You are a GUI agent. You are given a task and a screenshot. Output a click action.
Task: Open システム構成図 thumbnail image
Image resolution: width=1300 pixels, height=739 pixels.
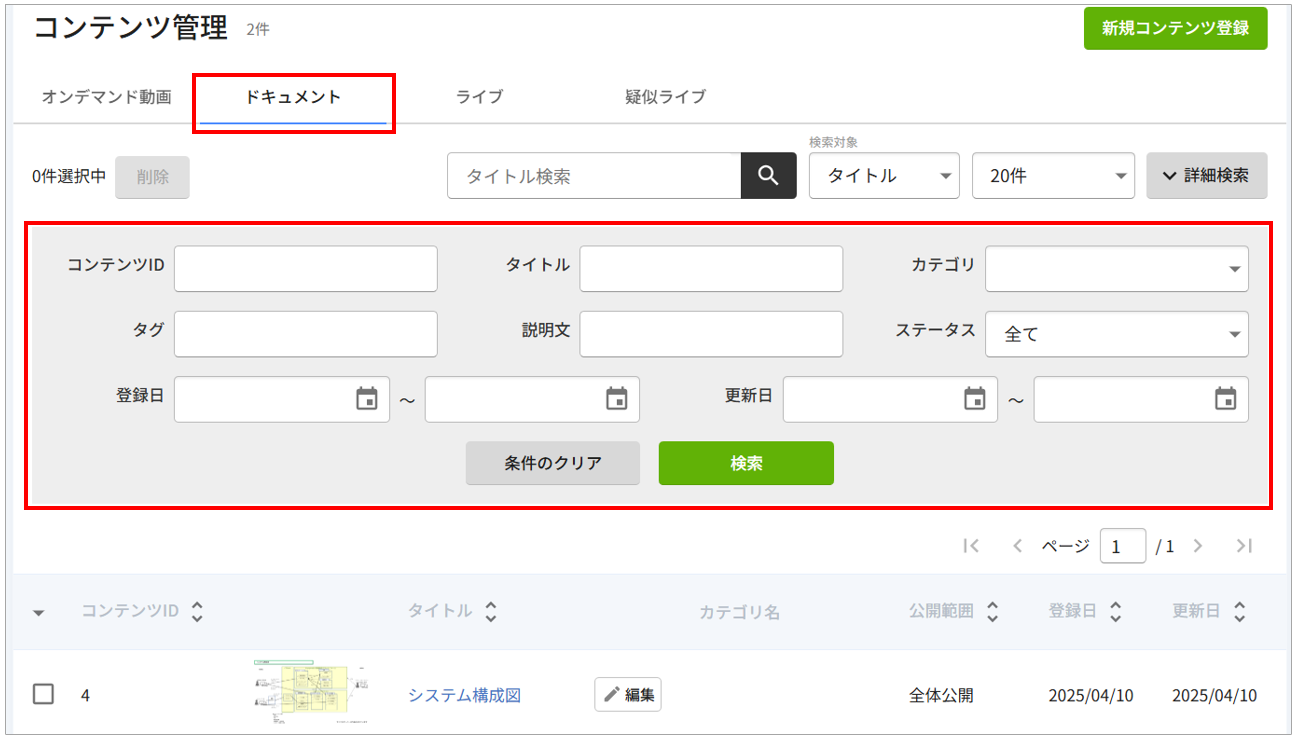click(x=312, y=692)
